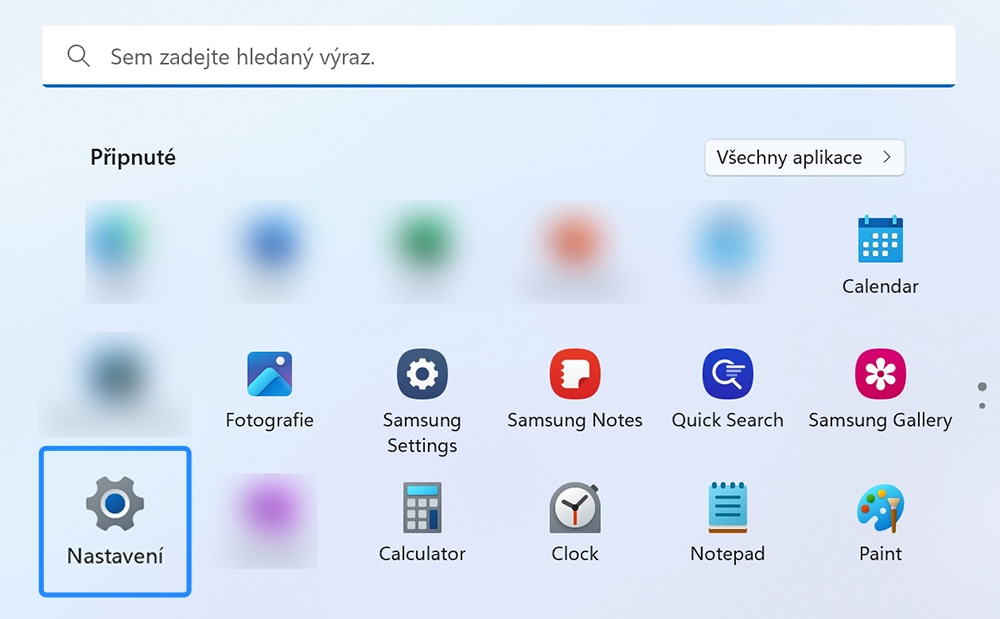Open the Samsung Settings app
The image size is (1000, 619).
(x=422, y=374)
